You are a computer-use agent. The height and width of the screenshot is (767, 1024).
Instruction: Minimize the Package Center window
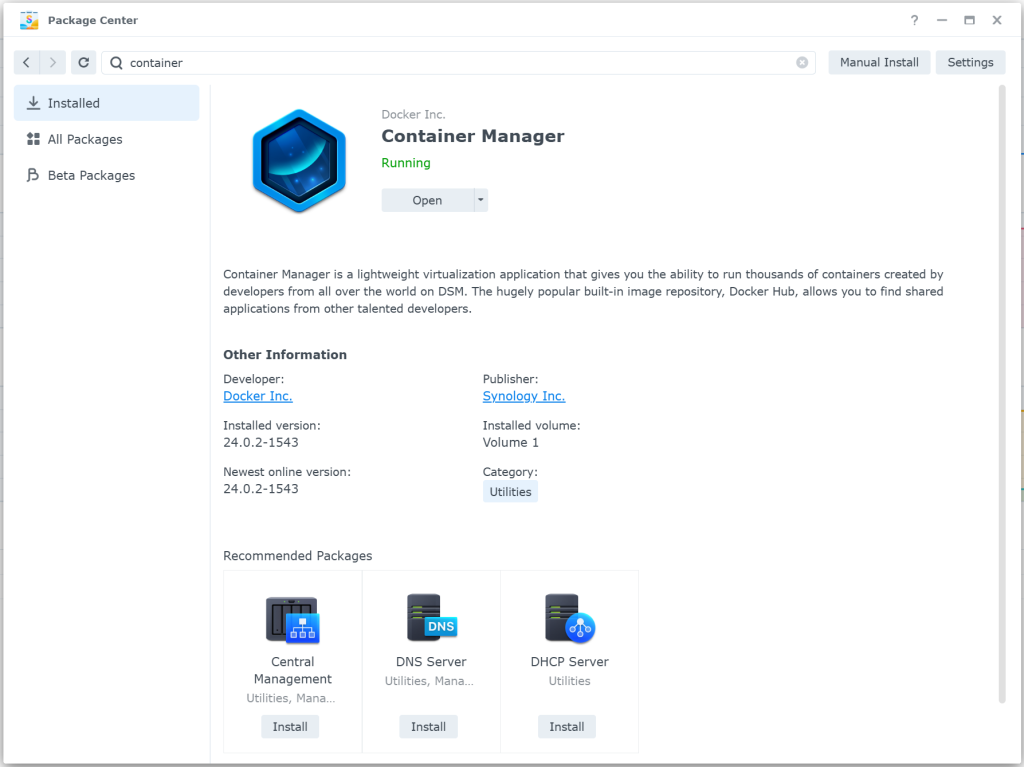942,20
